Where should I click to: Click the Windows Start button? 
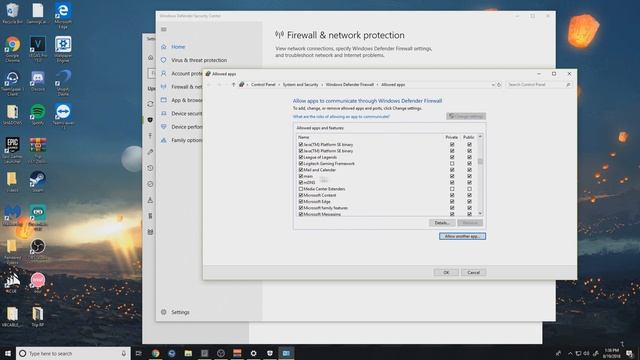pos(7,353)
